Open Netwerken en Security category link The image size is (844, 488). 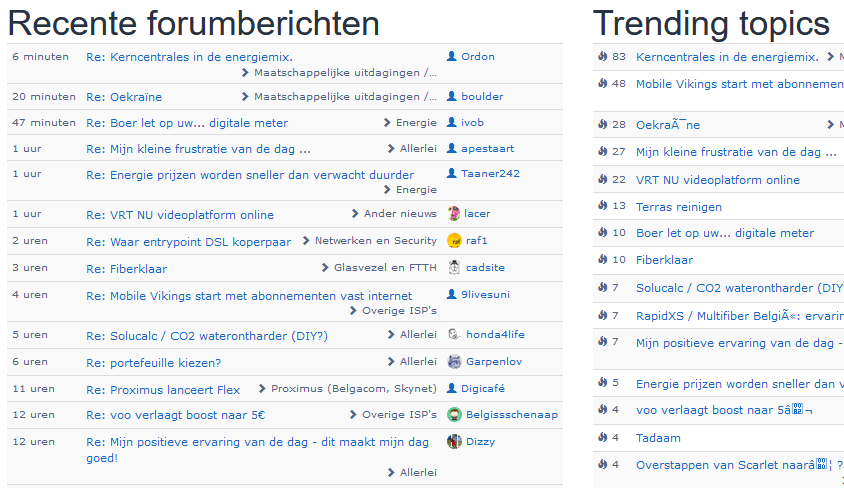[x=375, y=241]
